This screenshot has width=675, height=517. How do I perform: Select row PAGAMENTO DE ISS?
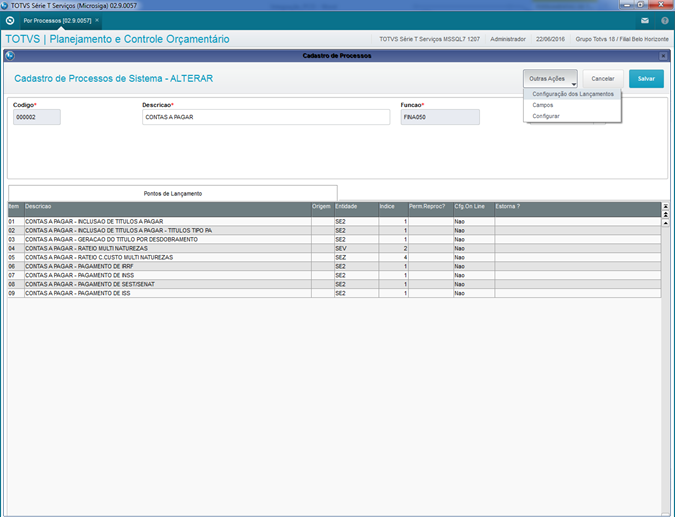(334, 293)
